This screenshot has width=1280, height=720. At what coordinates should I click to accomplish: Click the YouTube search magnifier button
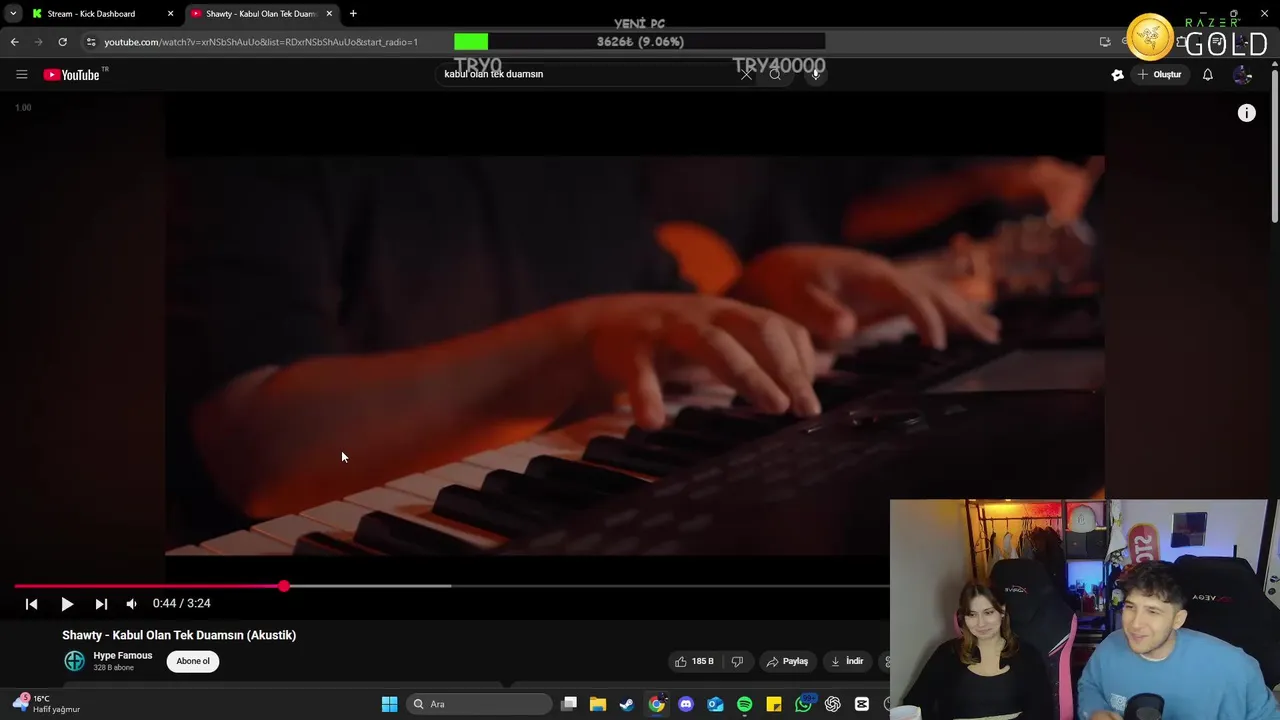pos(775,74)
